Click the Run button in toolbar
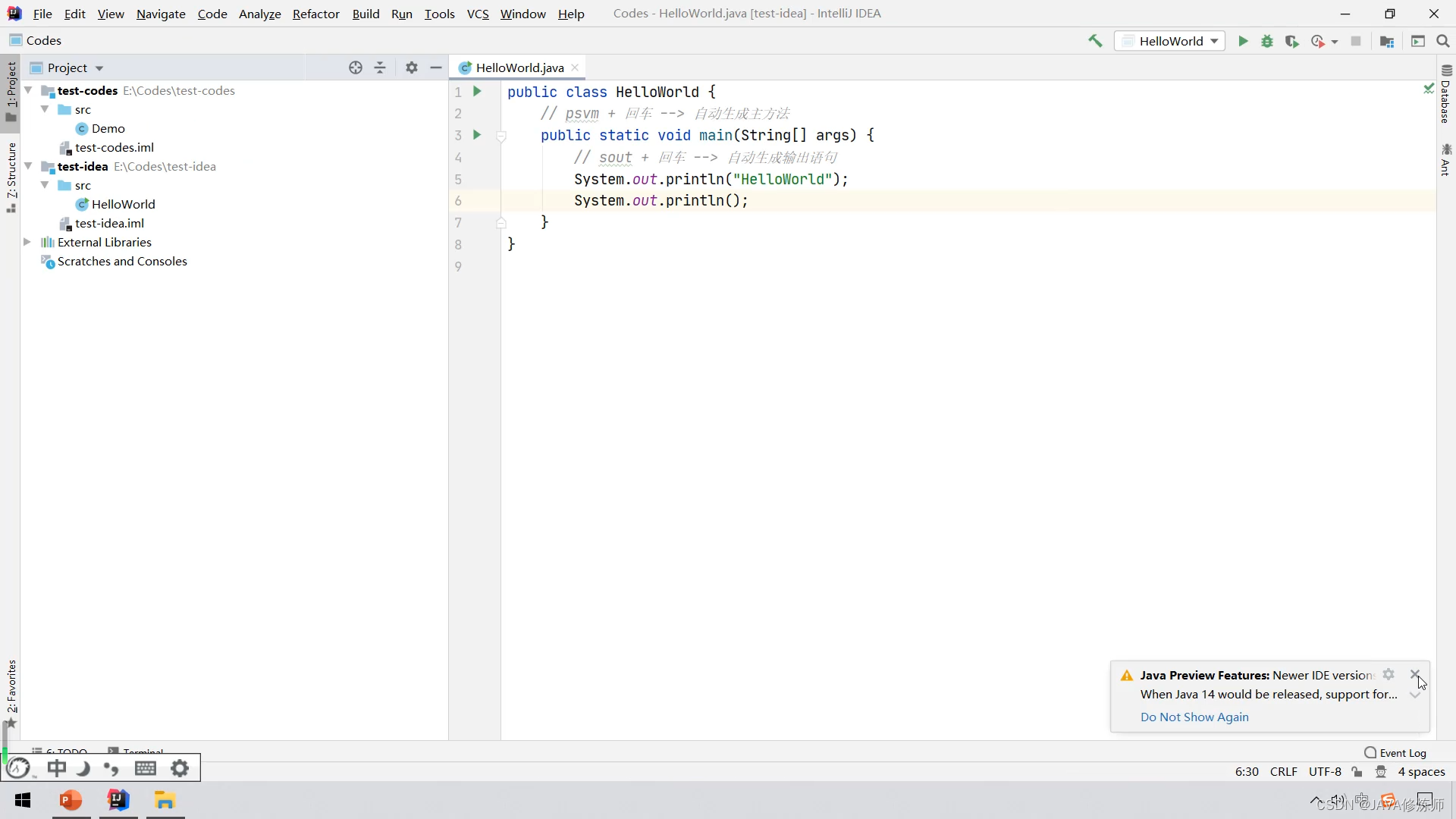Viewport: 1456px width, 819px height. point(1242,41)
